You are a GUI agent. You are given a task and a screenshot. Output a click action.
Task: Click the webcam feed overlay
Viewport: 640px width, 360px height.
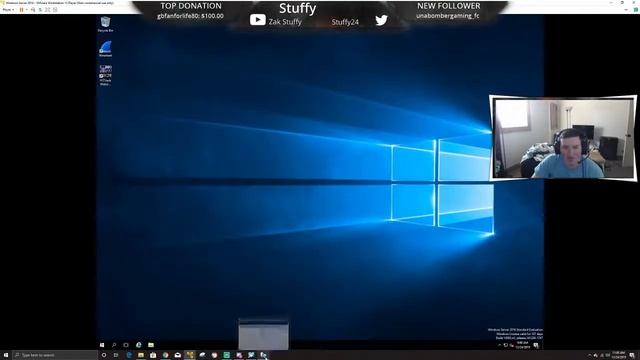(563, 138)
